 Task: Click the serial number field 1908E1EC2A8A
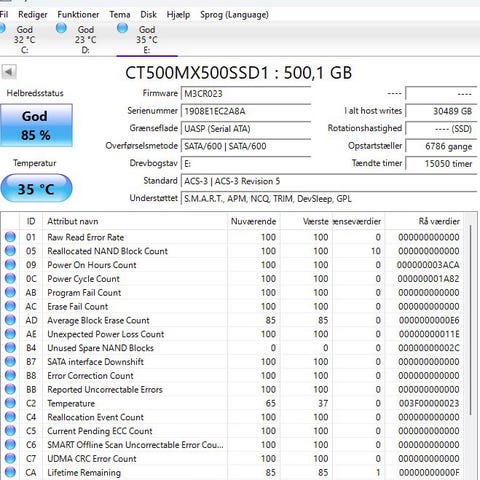coord(246,111)
